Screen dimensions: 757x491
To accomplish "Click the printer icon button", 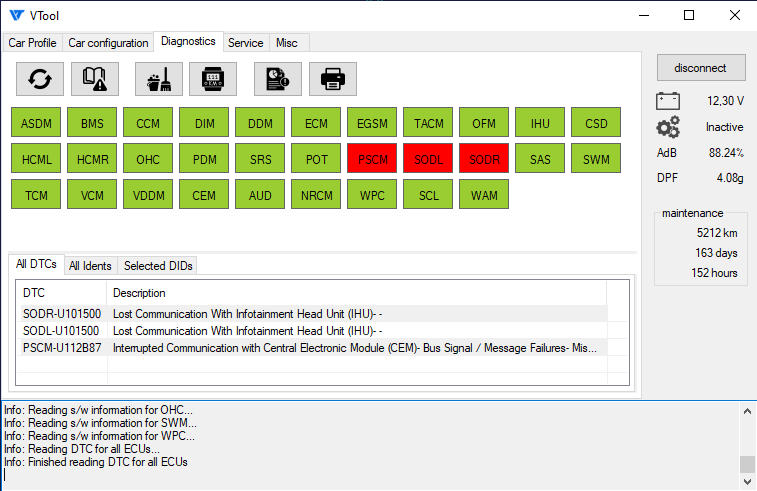I will [333, 78].
